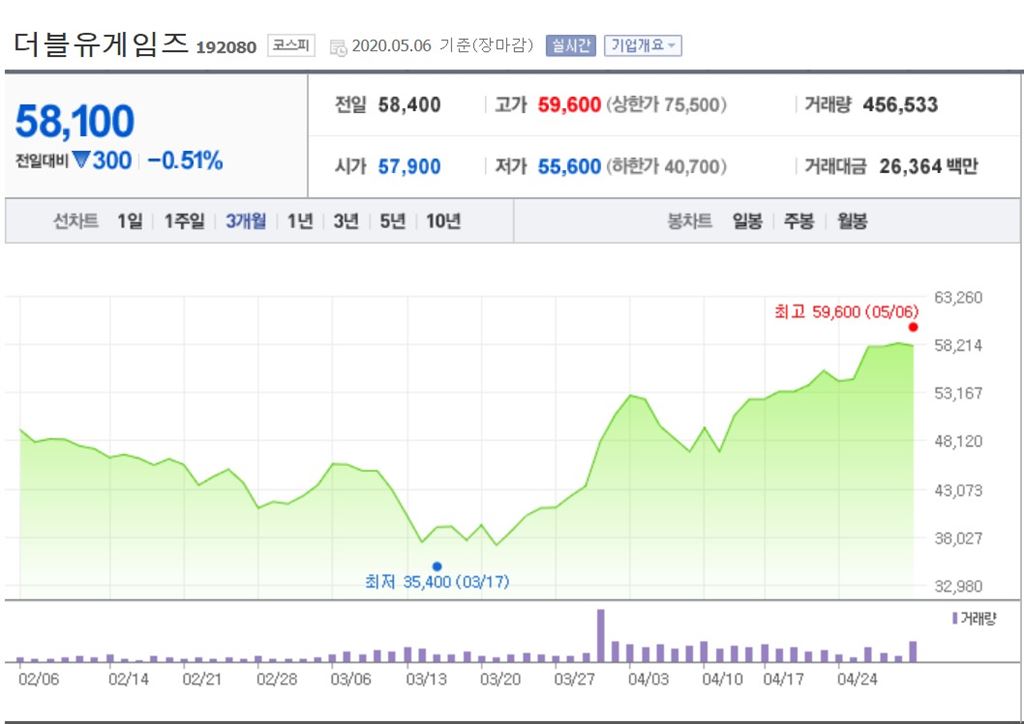The image size is (1024, 724).
Task: Click the last volume bar on the right
Action: 913,652
